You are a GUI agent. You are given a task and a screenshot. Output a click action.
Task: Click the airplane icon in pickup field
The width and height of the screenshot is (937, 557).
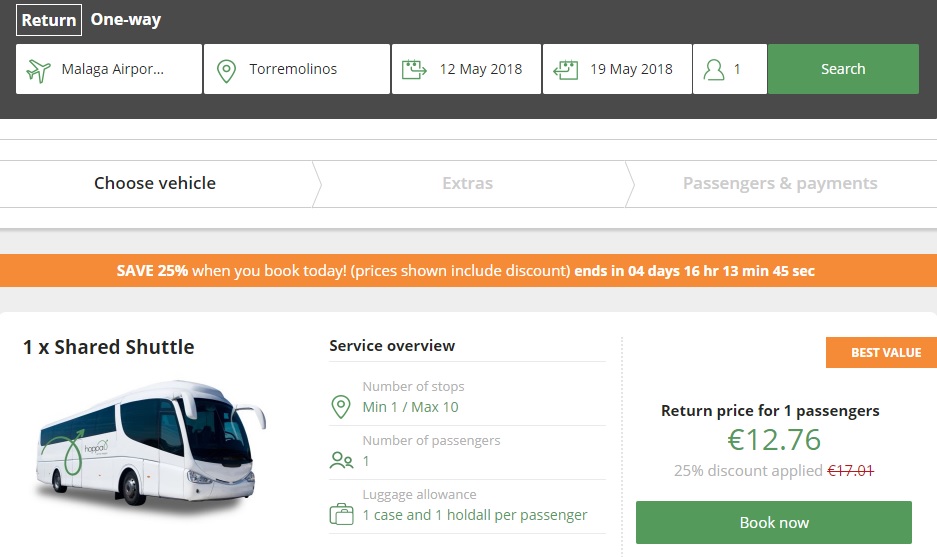pos(39,70)
